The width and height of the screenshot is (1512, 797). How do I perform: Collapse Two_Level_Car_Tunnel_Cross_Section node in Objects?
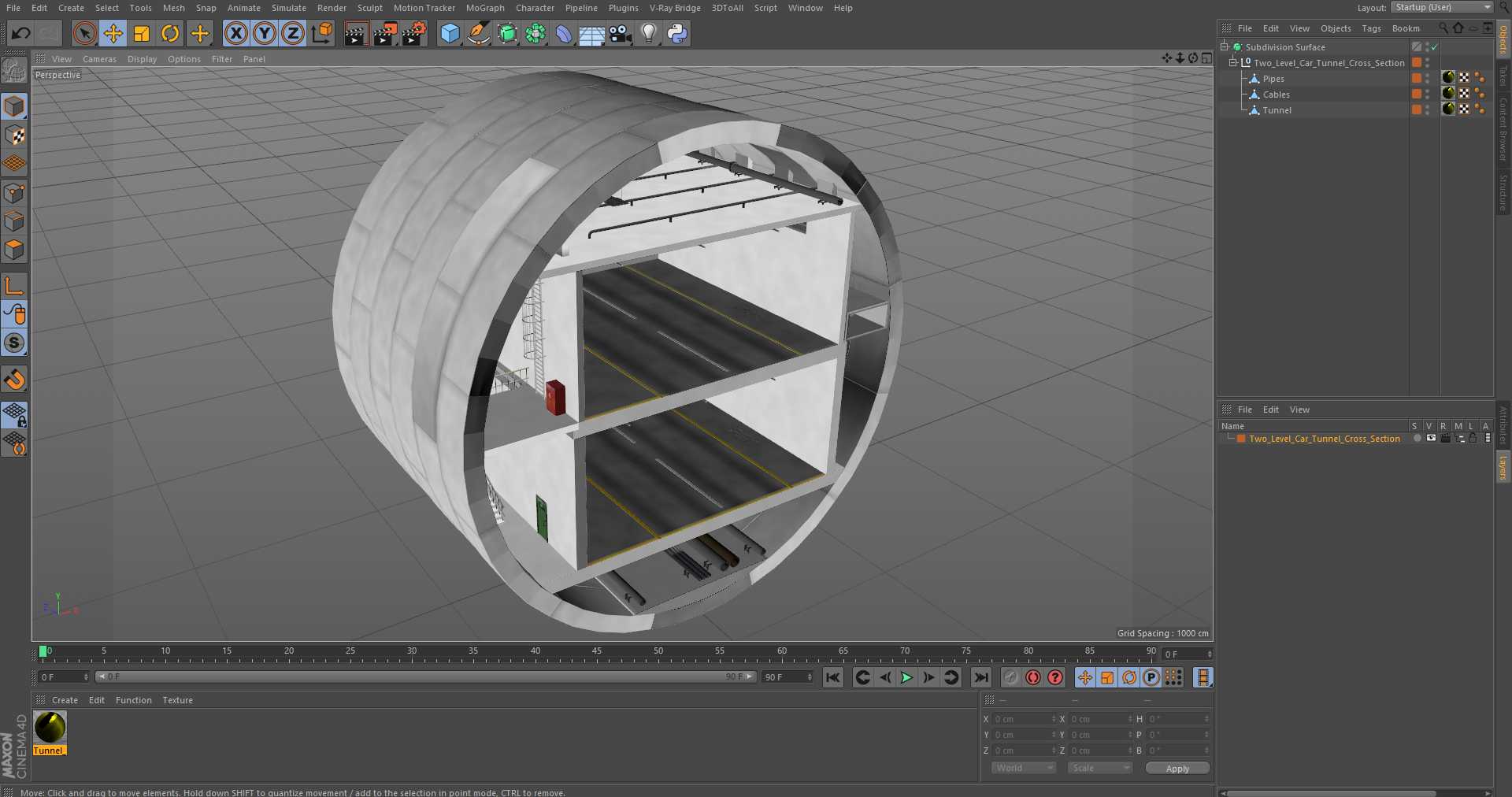1233,62
